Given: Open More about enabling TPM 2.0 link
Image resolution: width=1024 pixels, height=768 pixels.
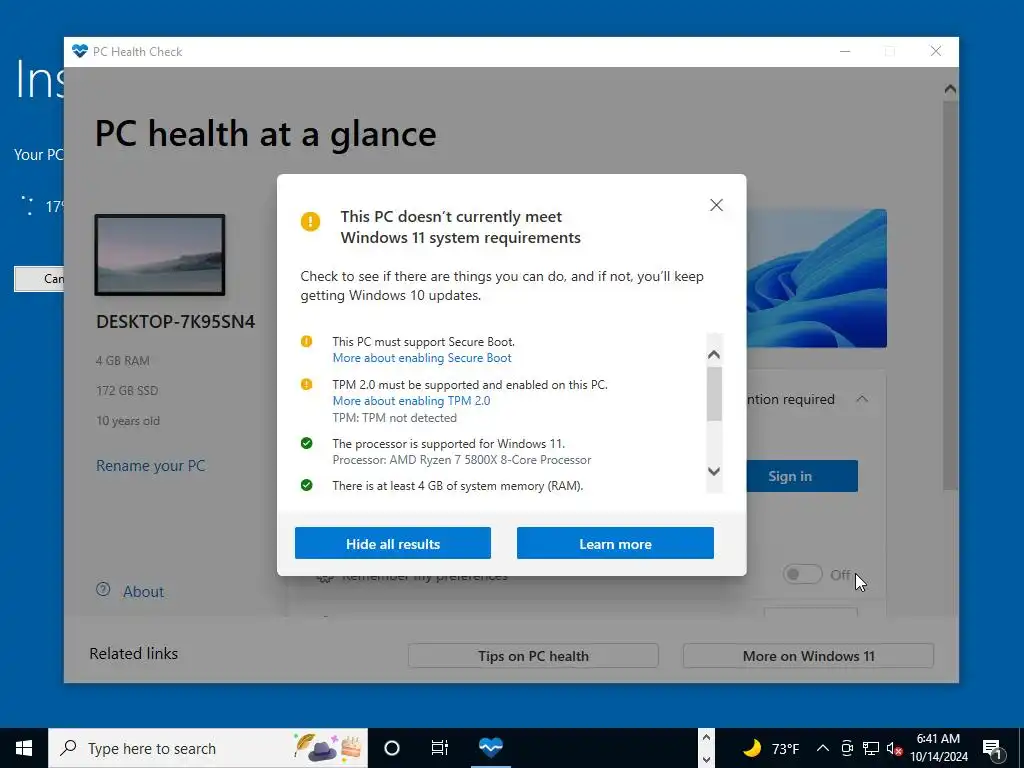Looking at the screenshot, I should pyautogui.click(x=411, y=401).
